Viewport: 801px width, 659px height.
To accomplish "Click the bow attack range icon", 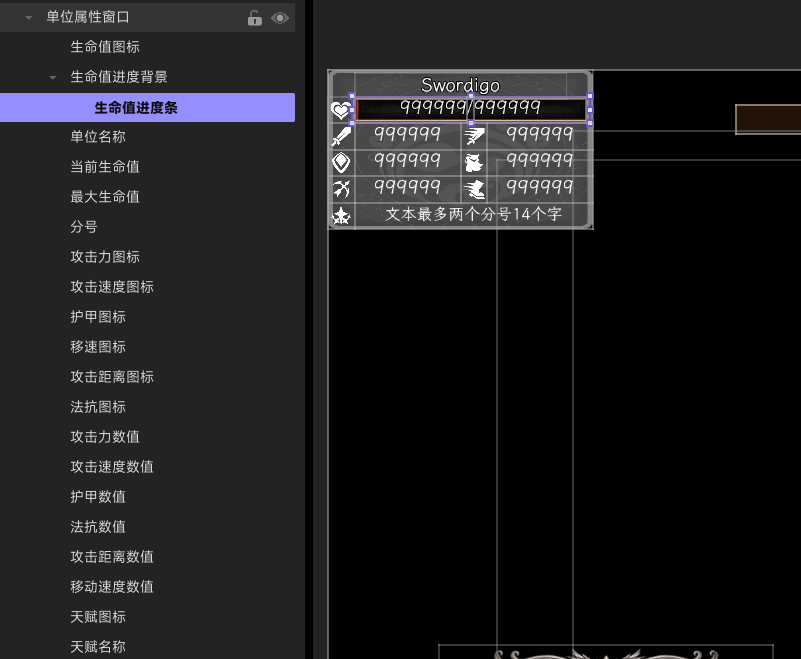I will coord(341,189).
